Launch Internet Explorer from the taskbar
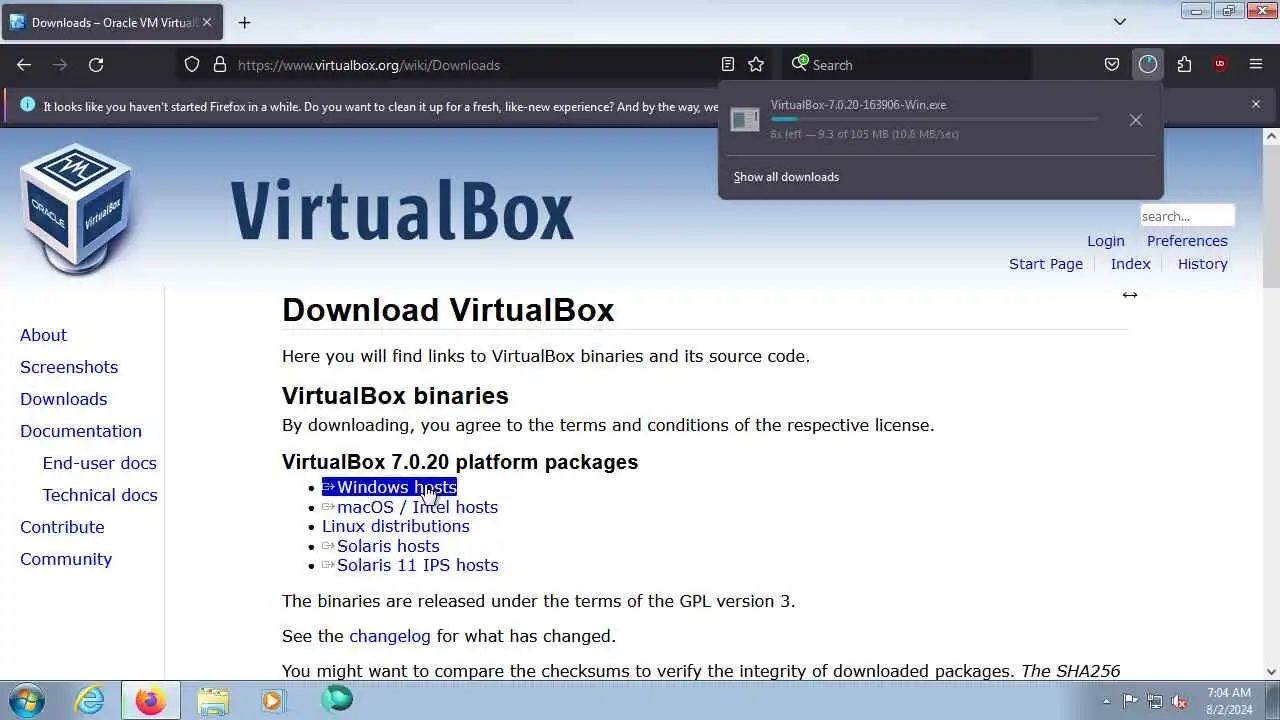Viewport: 1280px width, 720px height. click(x=90, y=700)
